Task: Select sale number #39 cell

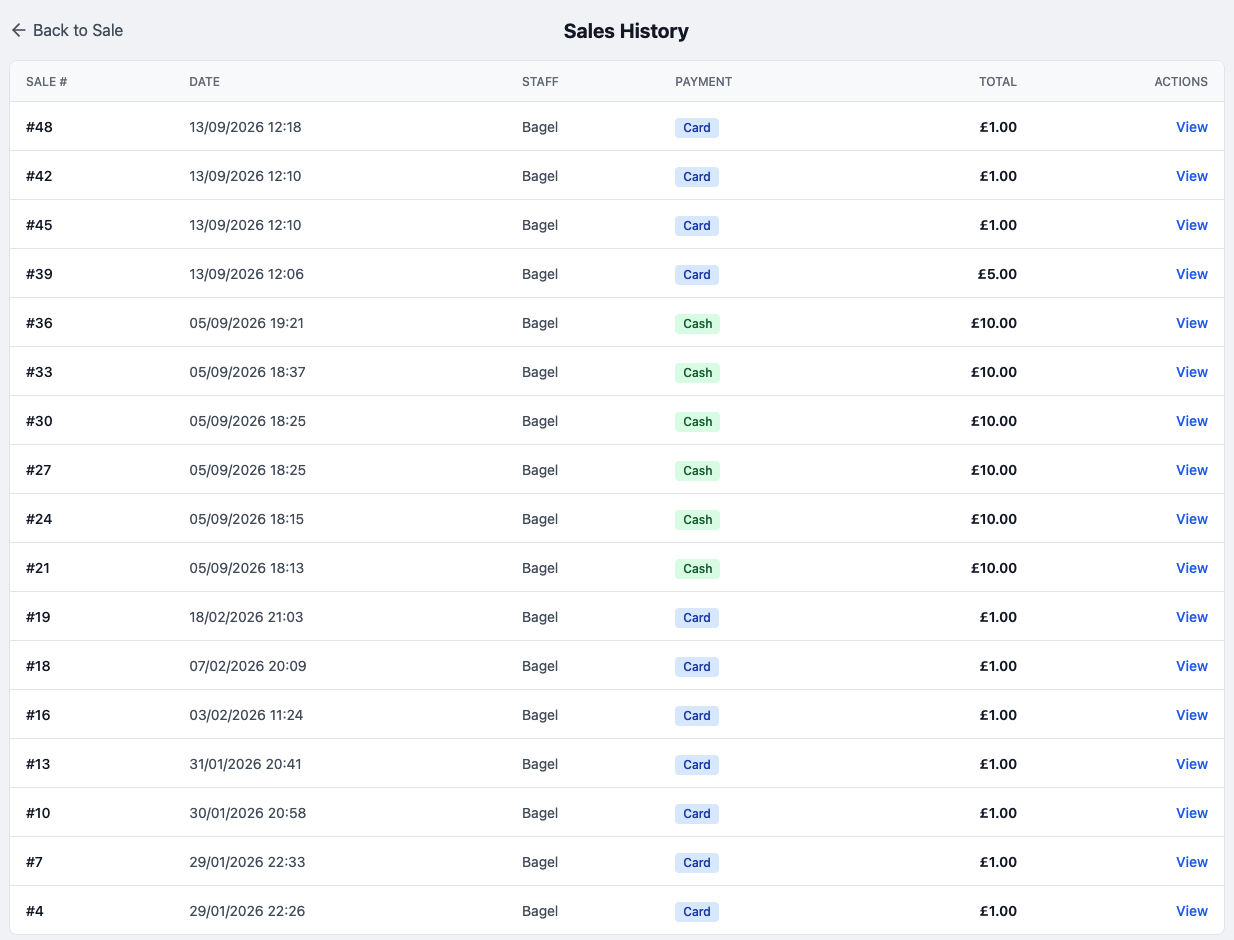Action: click(x=39, y=274)
